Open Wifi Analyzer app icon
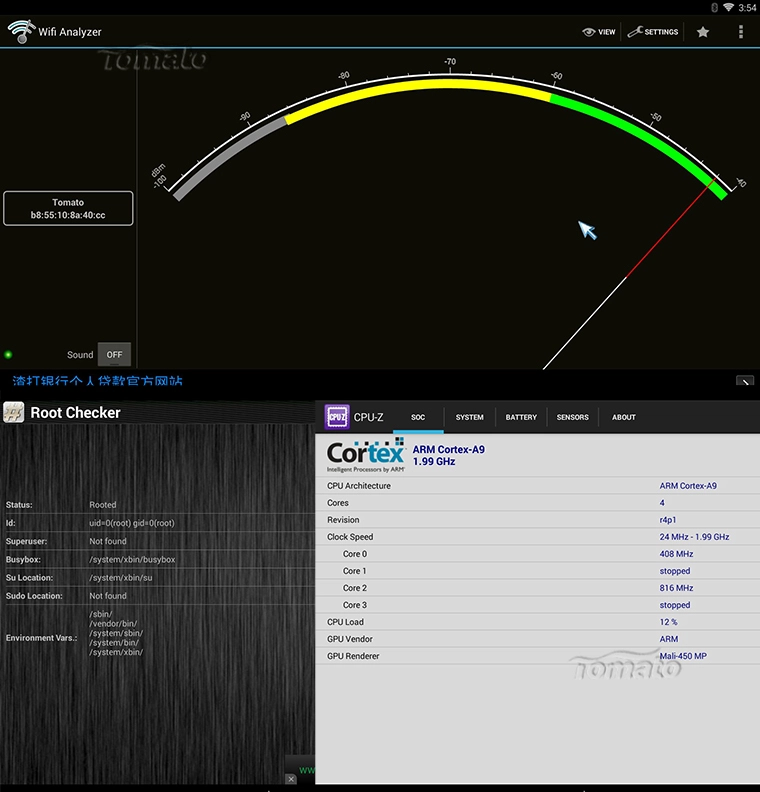This screenshot has height=792, width=760. [x=21, y=31]
